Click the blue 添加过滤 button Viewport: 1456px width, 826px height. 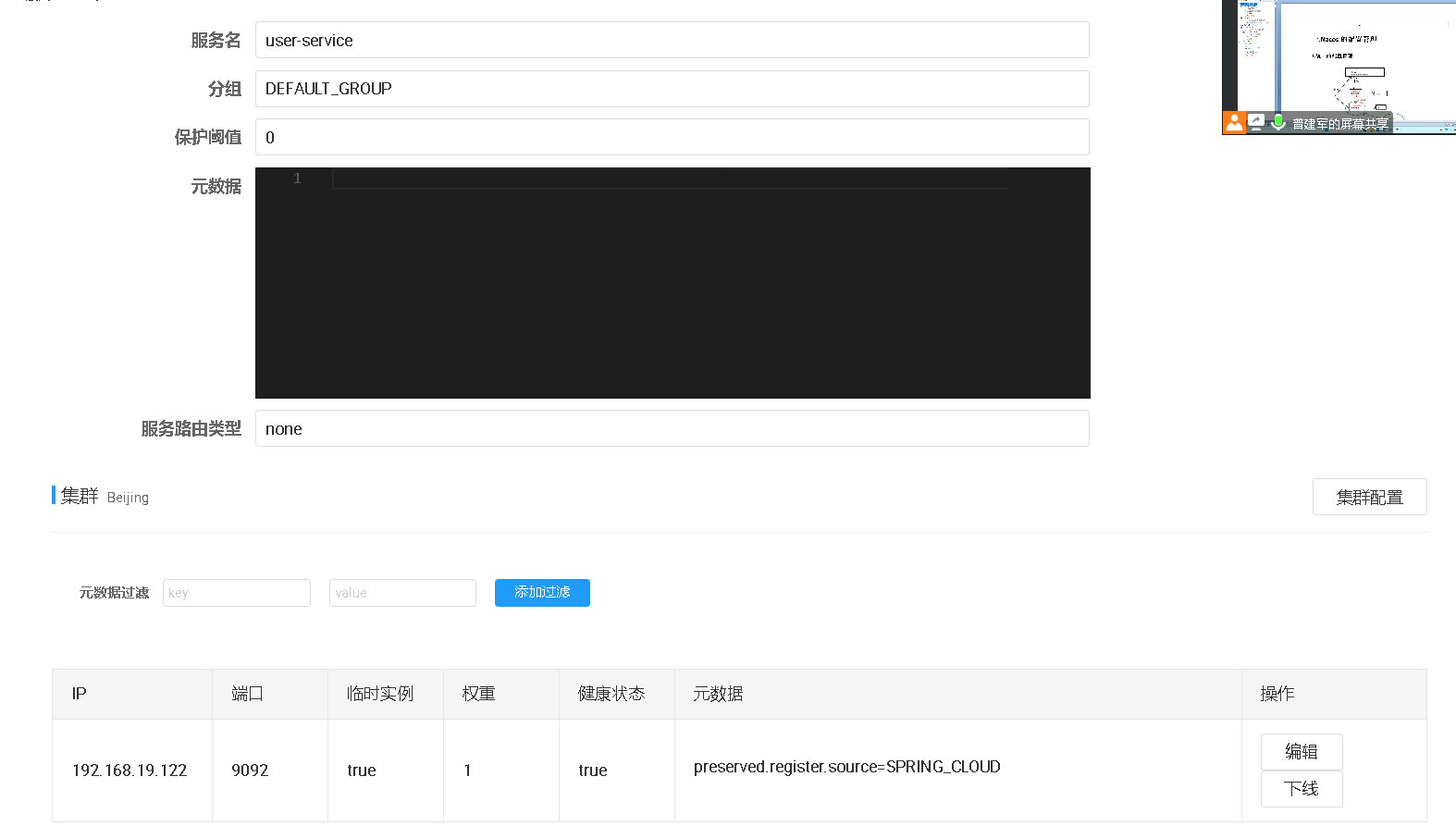click(x=542, y=593)
